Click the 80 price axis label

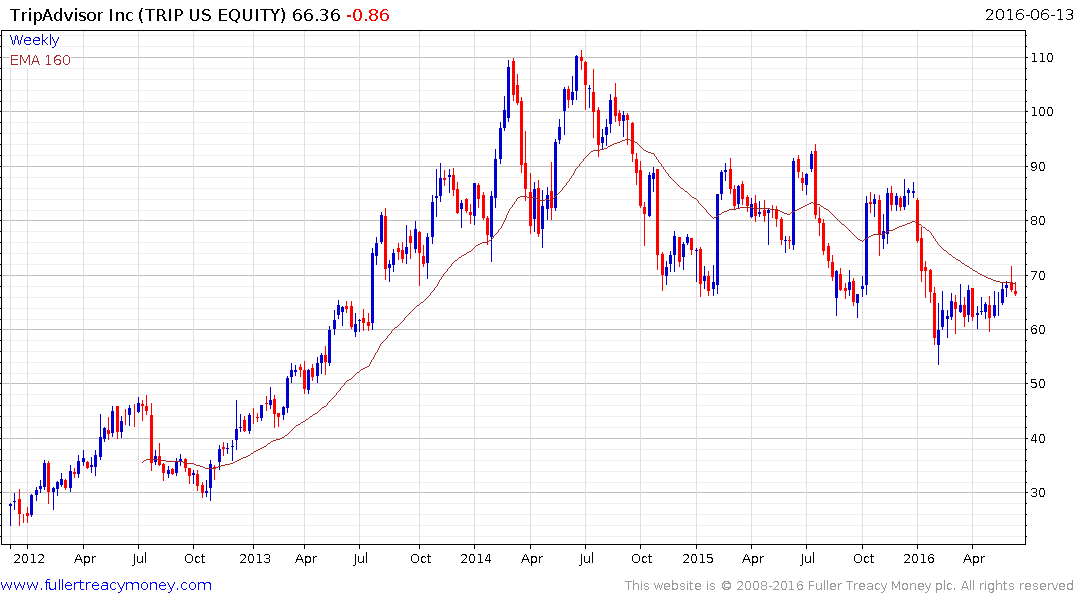pyautogui.click(x=1037, y=221)
